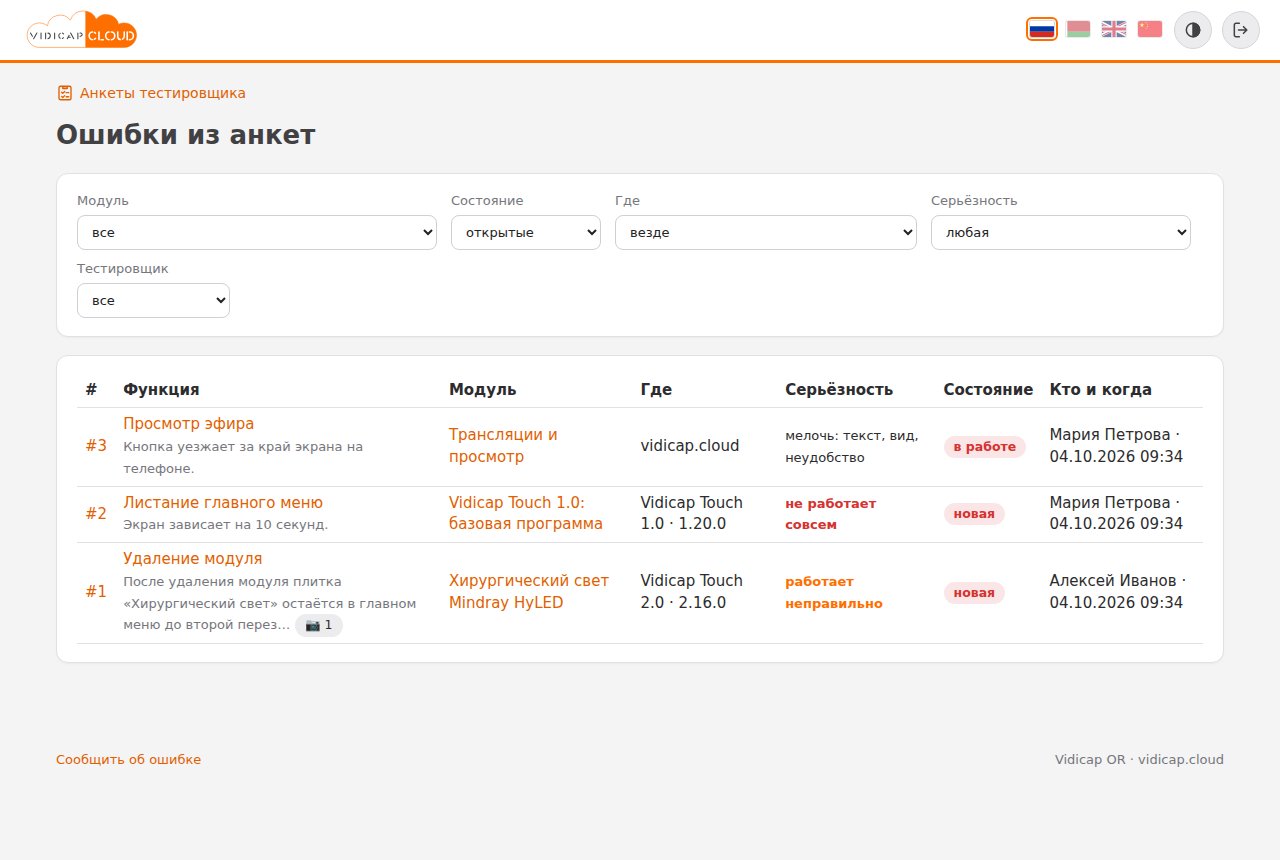The image size is (1280, 860).
Task: Switch language to Russian flag
Action: 1042,29
